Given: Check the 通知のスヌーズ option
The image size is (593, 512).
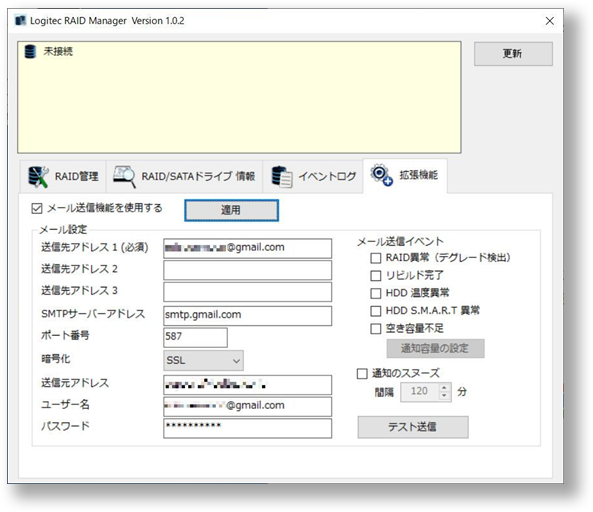Looking at the screenshot, I should [362, 374].
